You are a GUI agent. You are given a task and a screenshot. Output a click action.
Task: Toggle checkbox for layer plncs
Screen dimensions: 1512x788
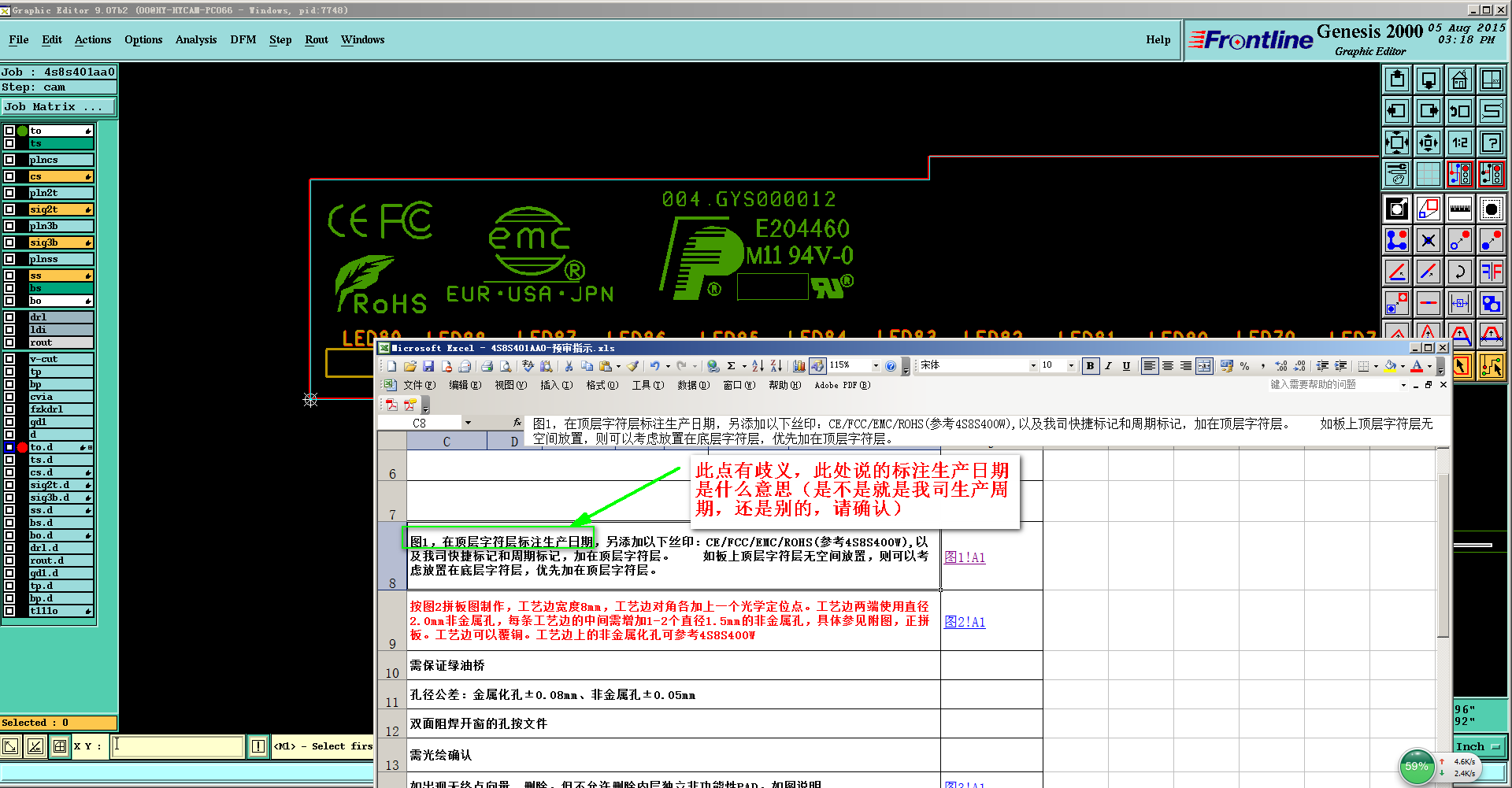pyautogui.click(x=9, y=160)
